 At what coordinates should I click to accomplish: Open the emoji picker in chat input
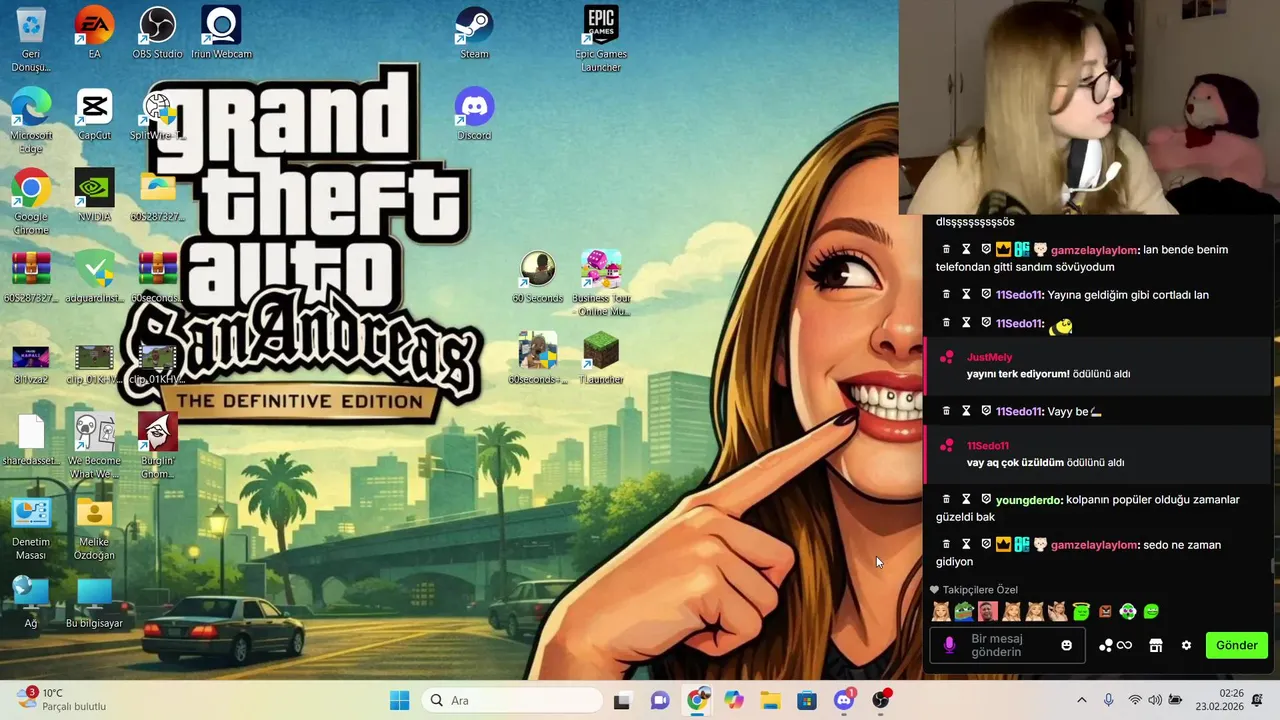tap(1066, 645)
